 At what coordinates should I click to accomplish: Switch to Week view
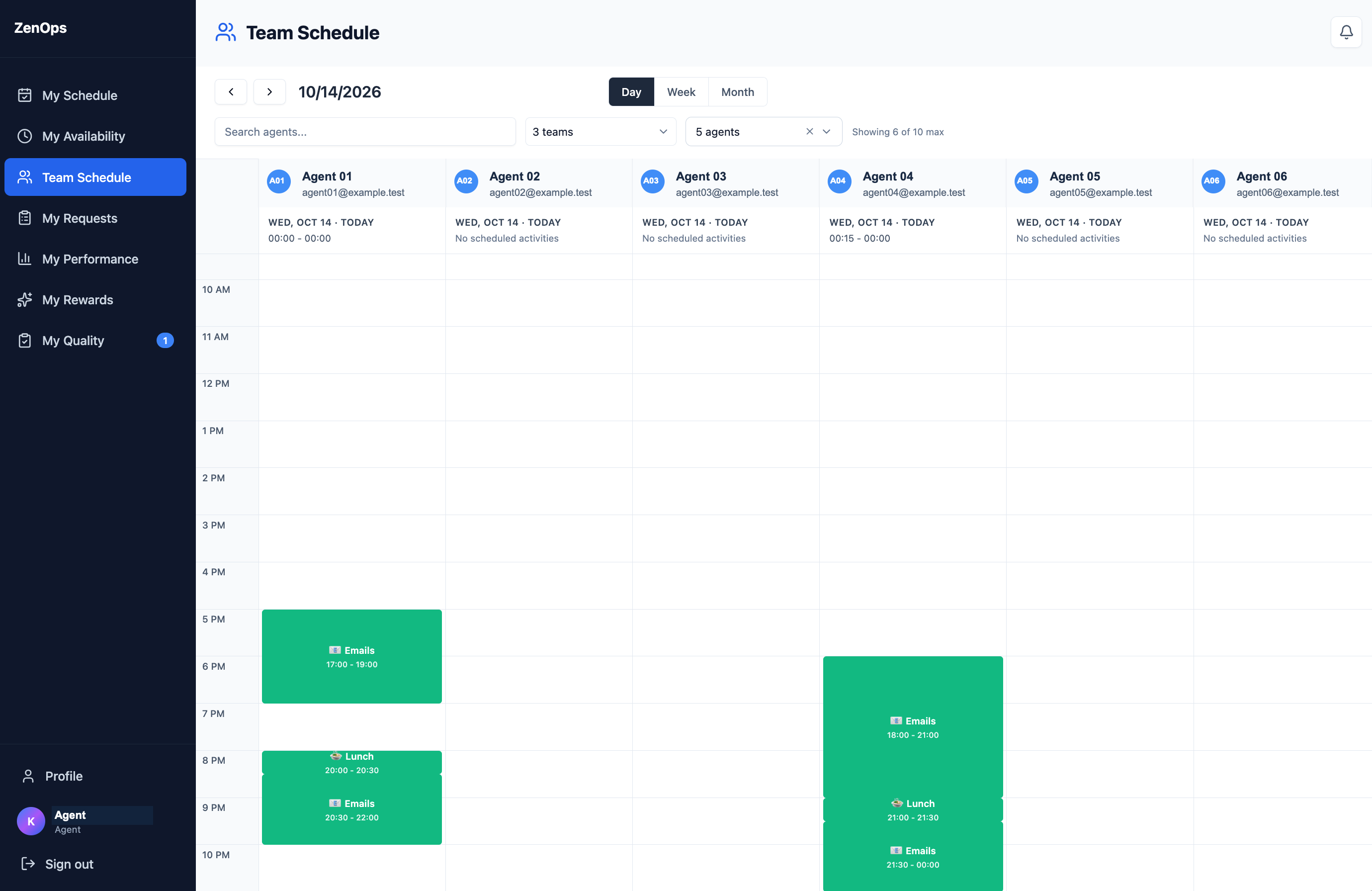tap(681, 91)
